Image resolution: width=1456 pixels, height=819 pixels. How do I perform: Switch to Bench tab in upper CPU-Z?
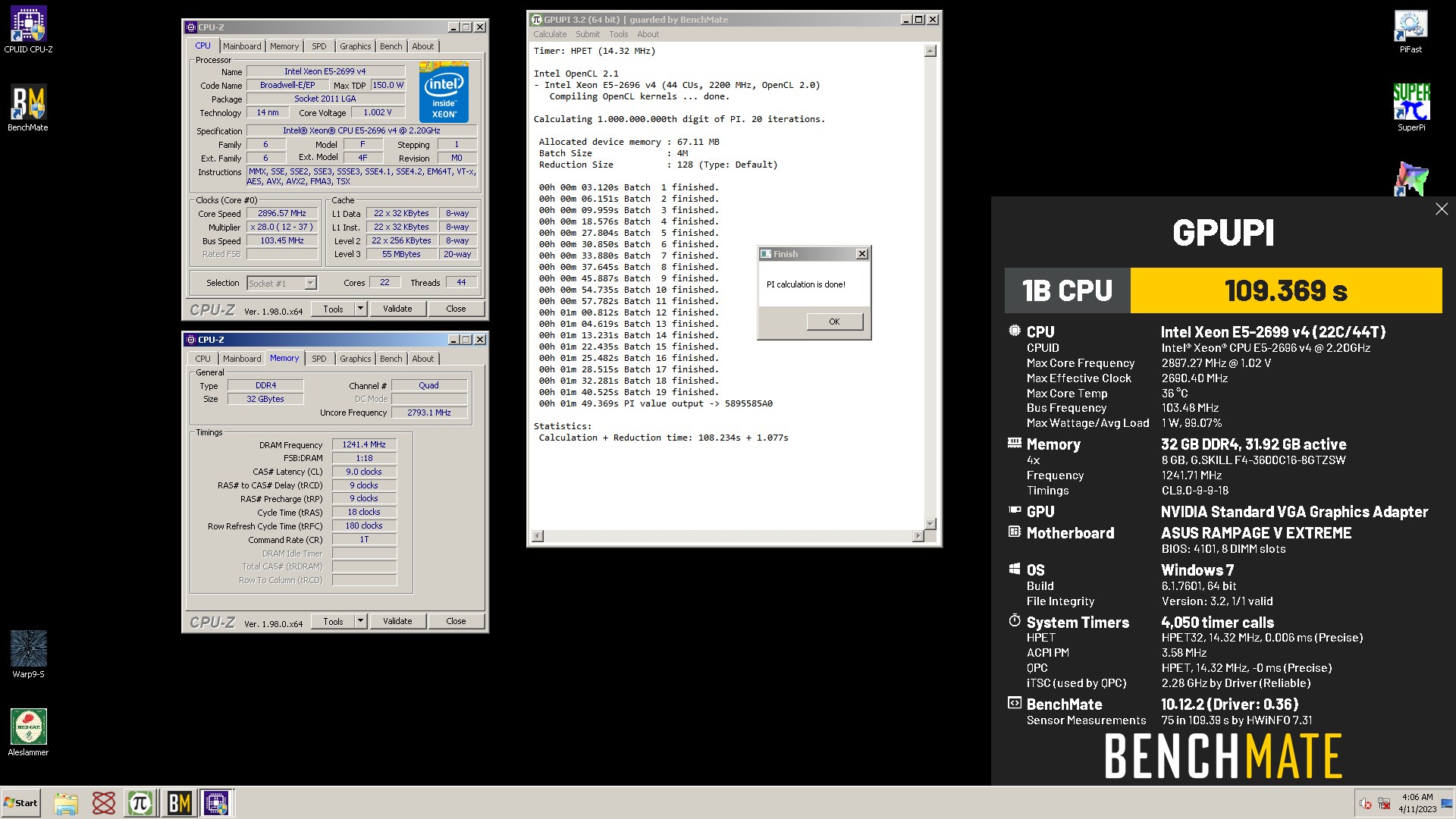point(391,46)
